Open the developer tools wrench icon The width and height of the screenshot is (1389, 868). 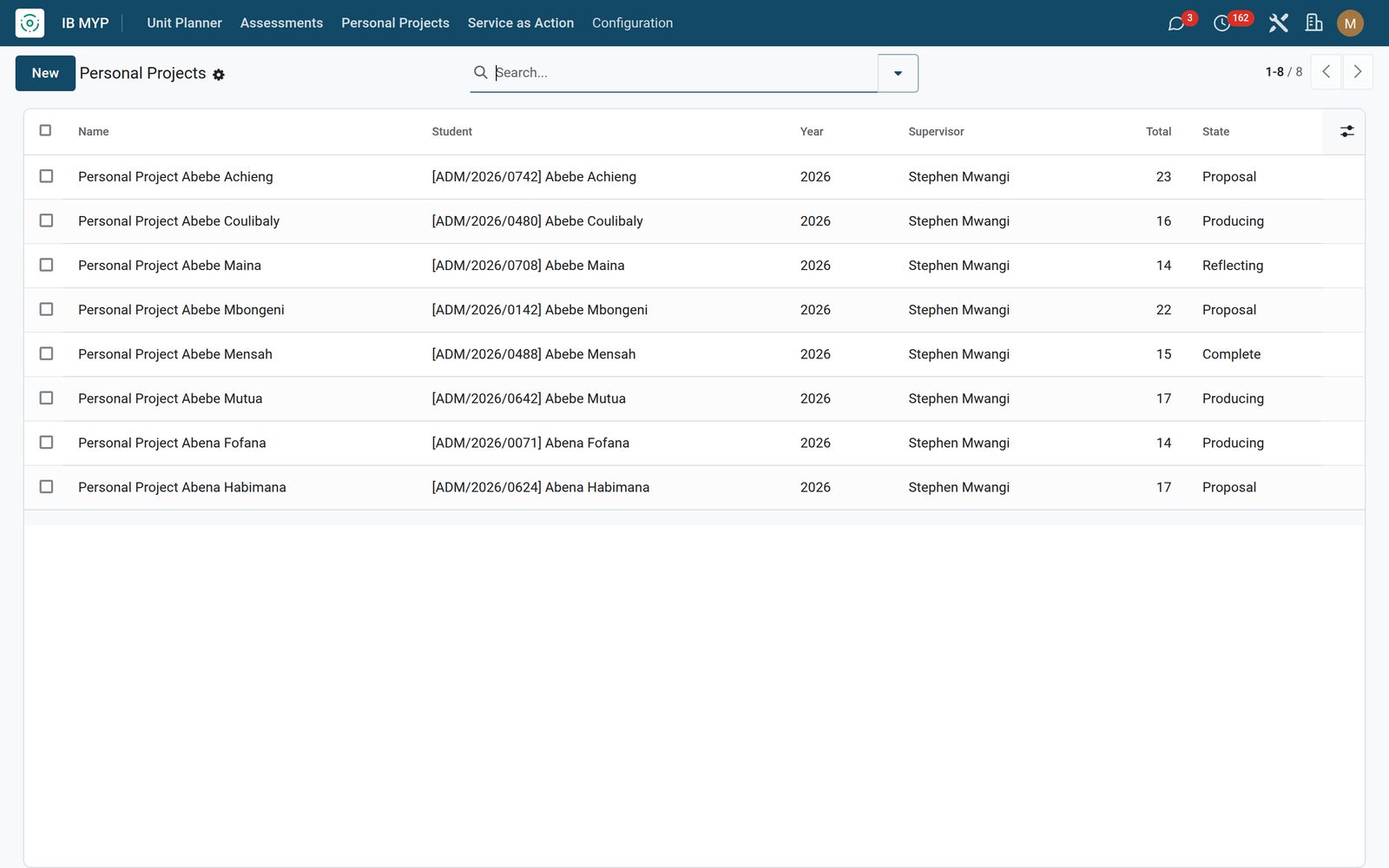click(x=1278, y=23)
